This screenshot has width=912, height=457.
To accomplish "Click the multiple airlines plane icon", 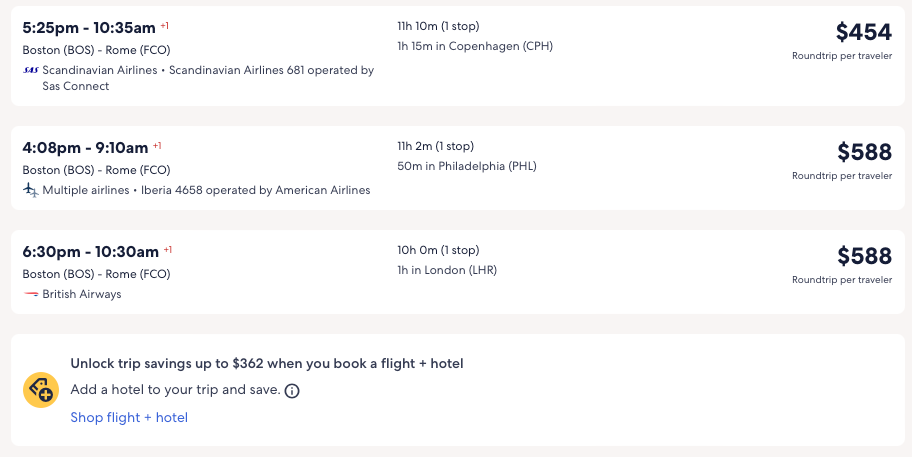I will coord(30,190).
